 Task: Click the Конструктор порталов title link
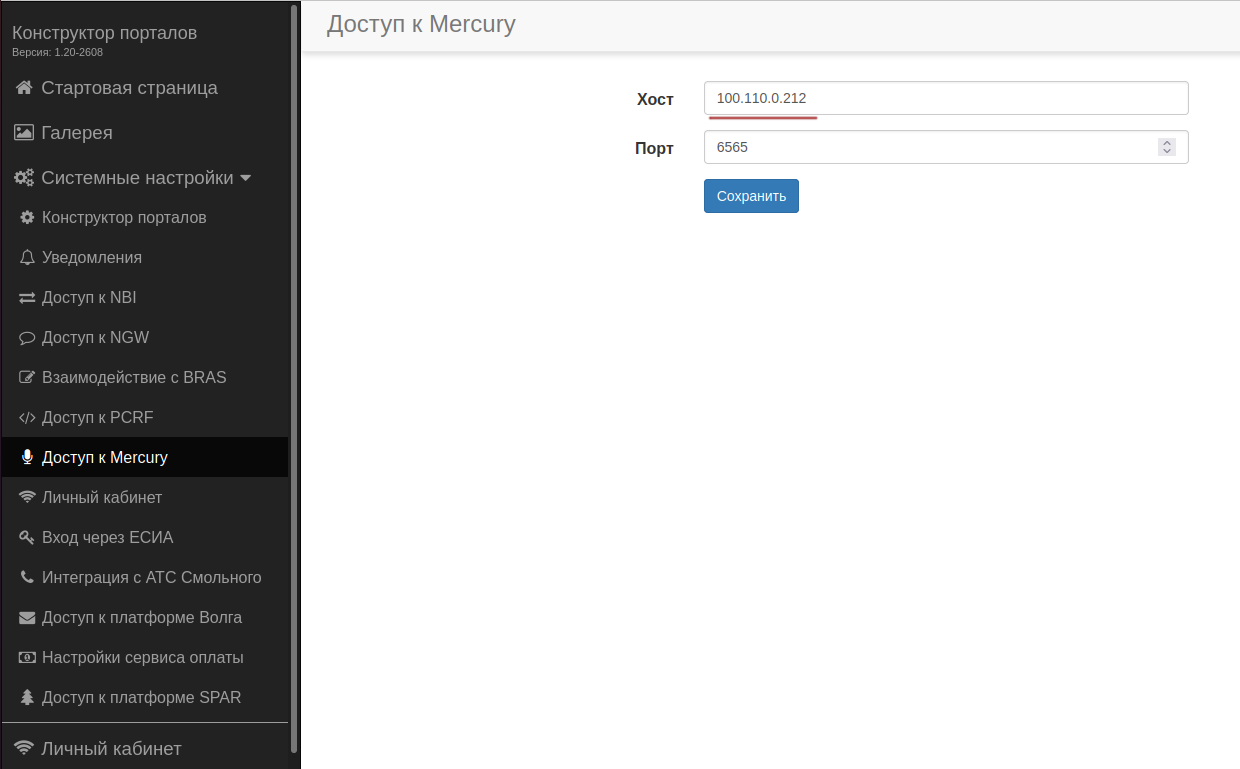pyautogui.click(x=104, y=33)
